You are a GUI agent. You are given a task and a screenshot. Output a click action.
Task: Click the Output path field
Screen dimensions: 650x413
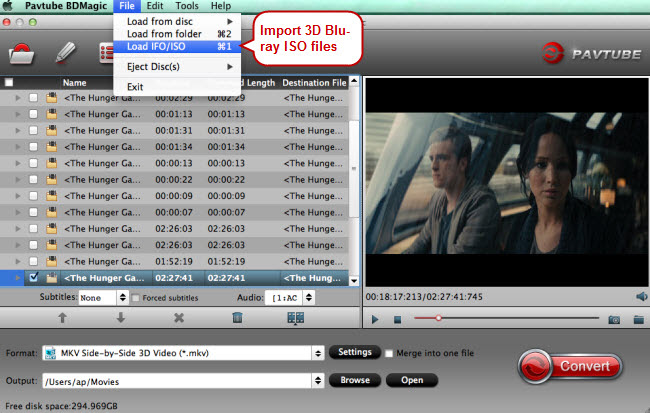pos(177,381)
